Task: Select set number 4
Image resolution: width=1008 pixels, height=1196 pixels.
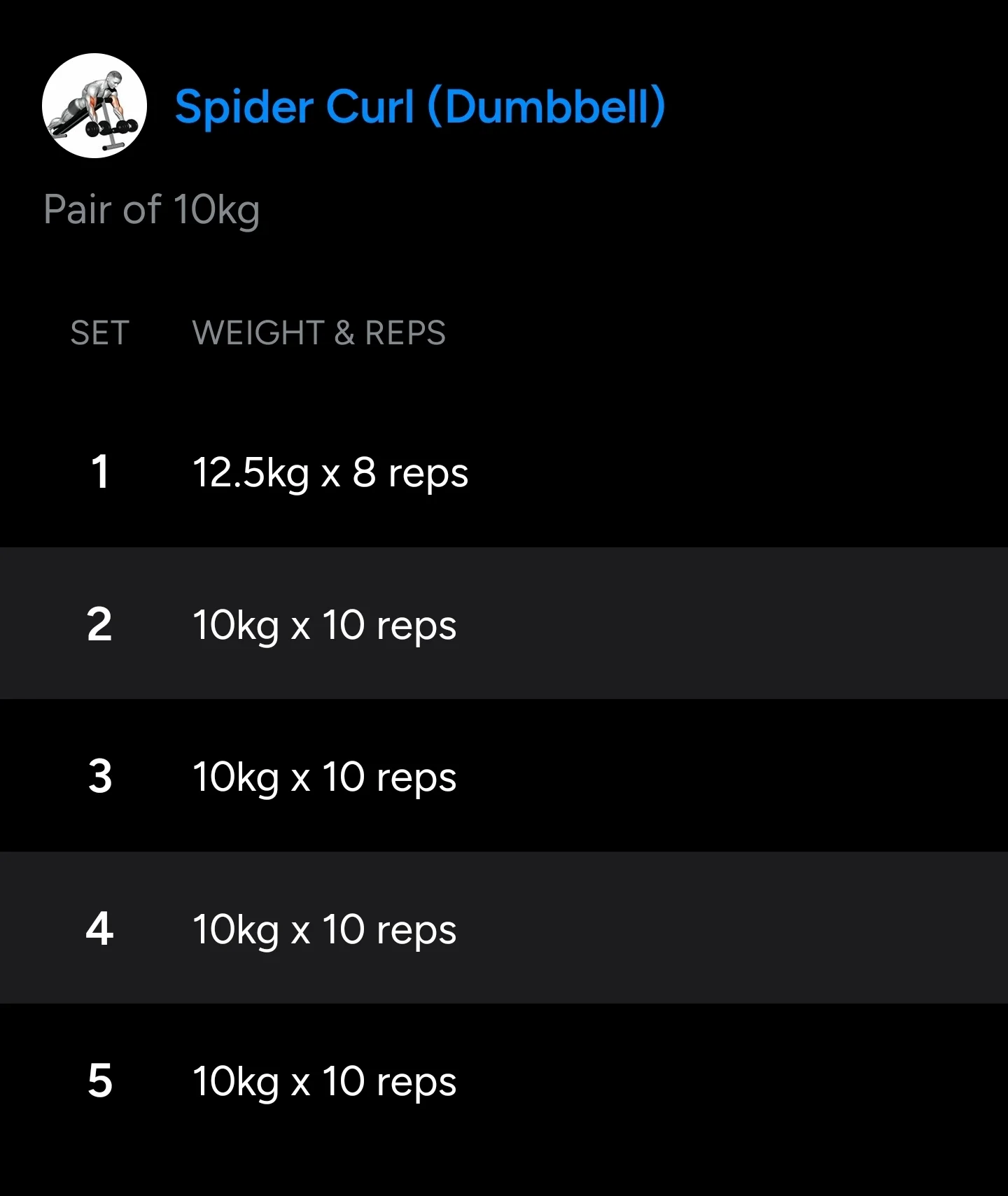Action: click(x=100, y=929)
